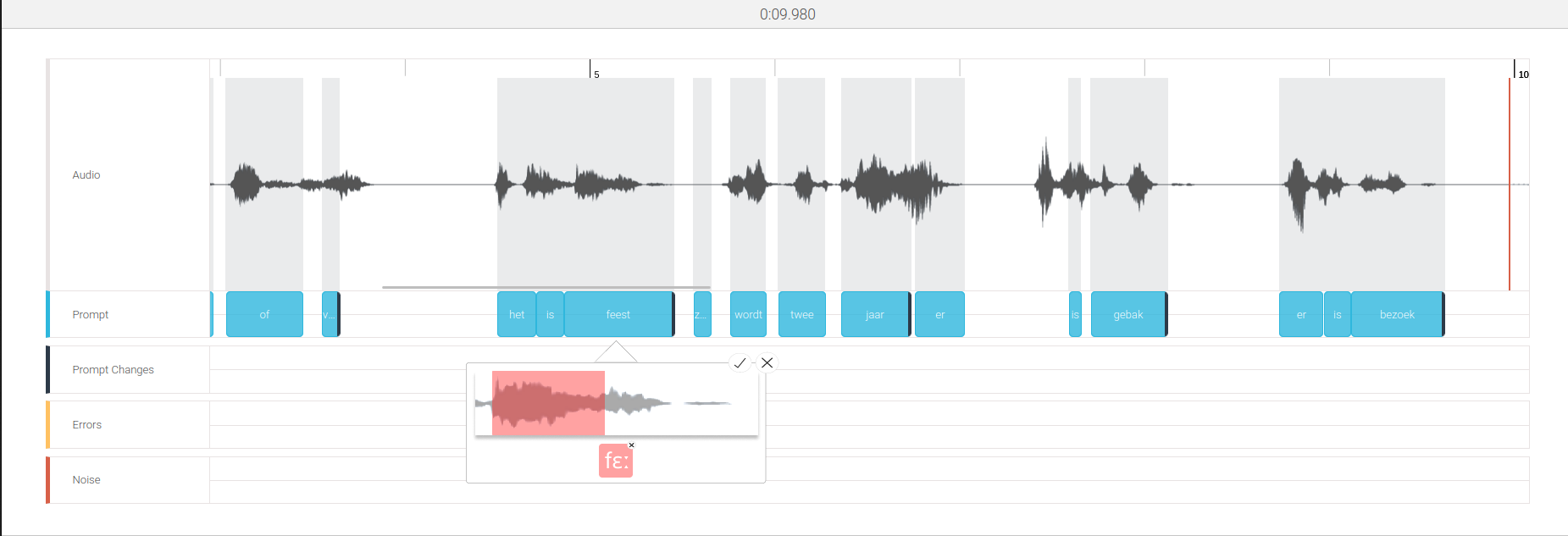Pick the 'gebak' prompt segment
This screenshot has width=1568, height=536.
pos(1128,314)
